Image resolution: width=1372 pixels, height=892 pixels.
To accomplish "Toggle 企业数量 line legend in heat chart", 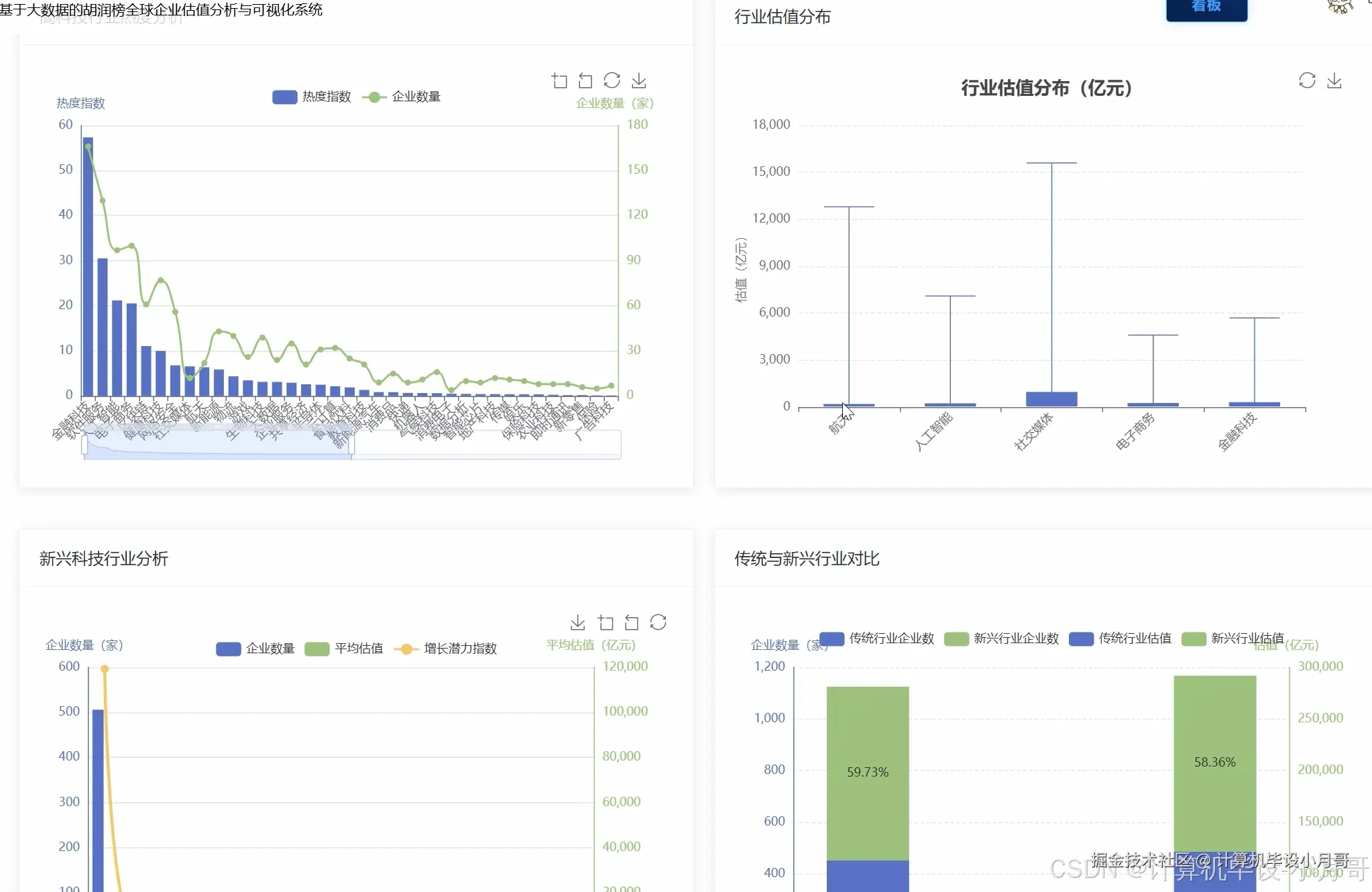I will click(402, 97).
